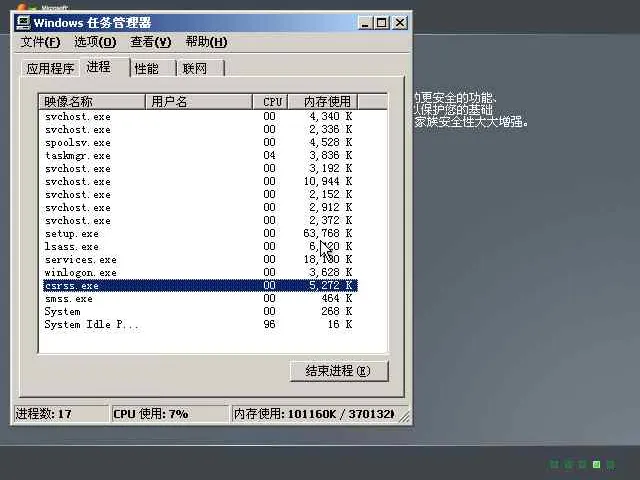Select svchost.exe using 2,336 K
Screen dimensions: 640x480
200,129
